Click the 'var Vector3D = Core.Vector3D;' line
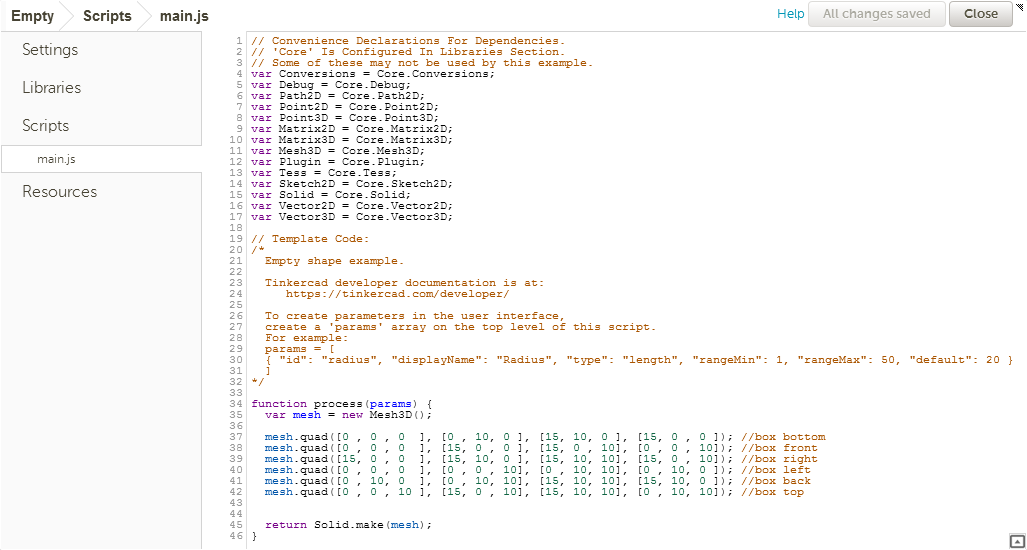This screenshot has height=550, width=1027. pyautogui.click(x=352, y=217)
